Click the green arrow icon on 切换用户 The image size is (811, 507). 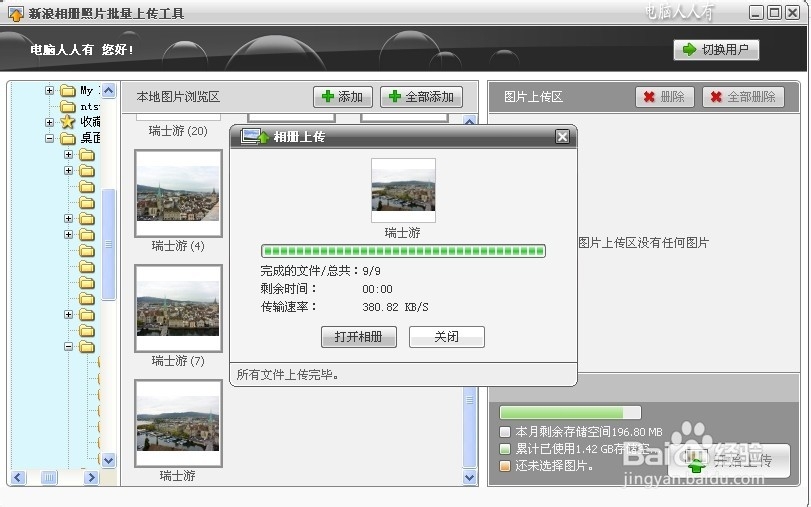point(689,50)
